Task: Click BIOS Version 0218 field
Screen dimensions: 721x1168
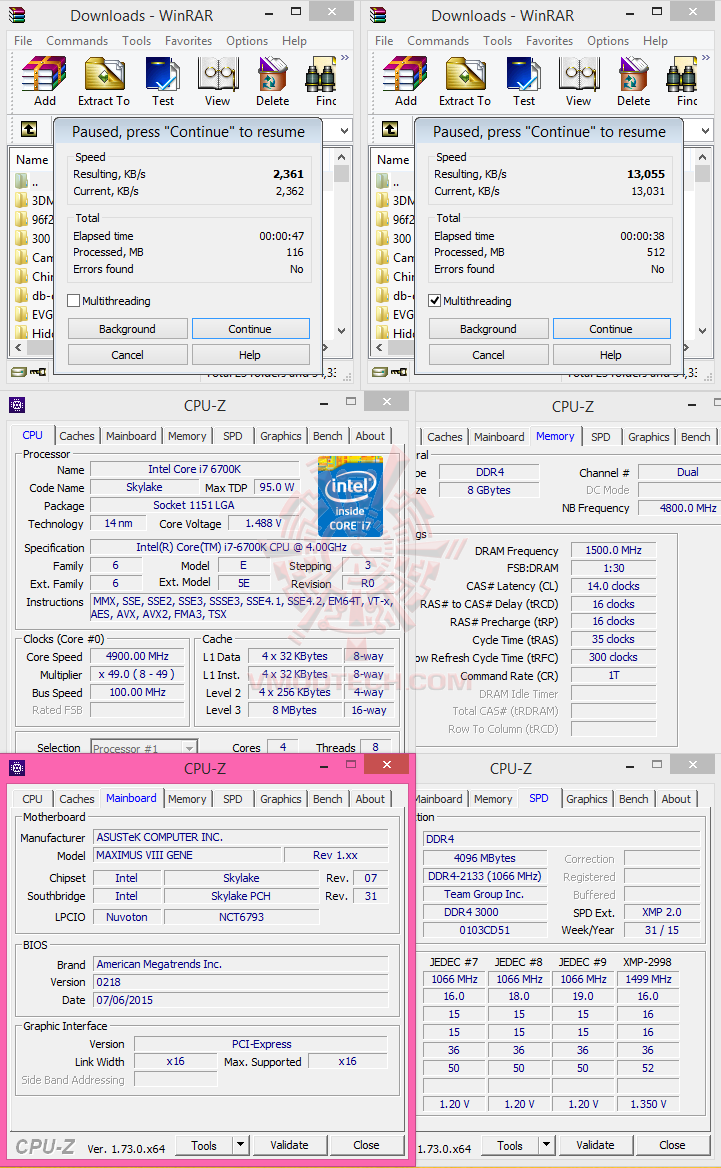Action: click(x=241, y=982)
